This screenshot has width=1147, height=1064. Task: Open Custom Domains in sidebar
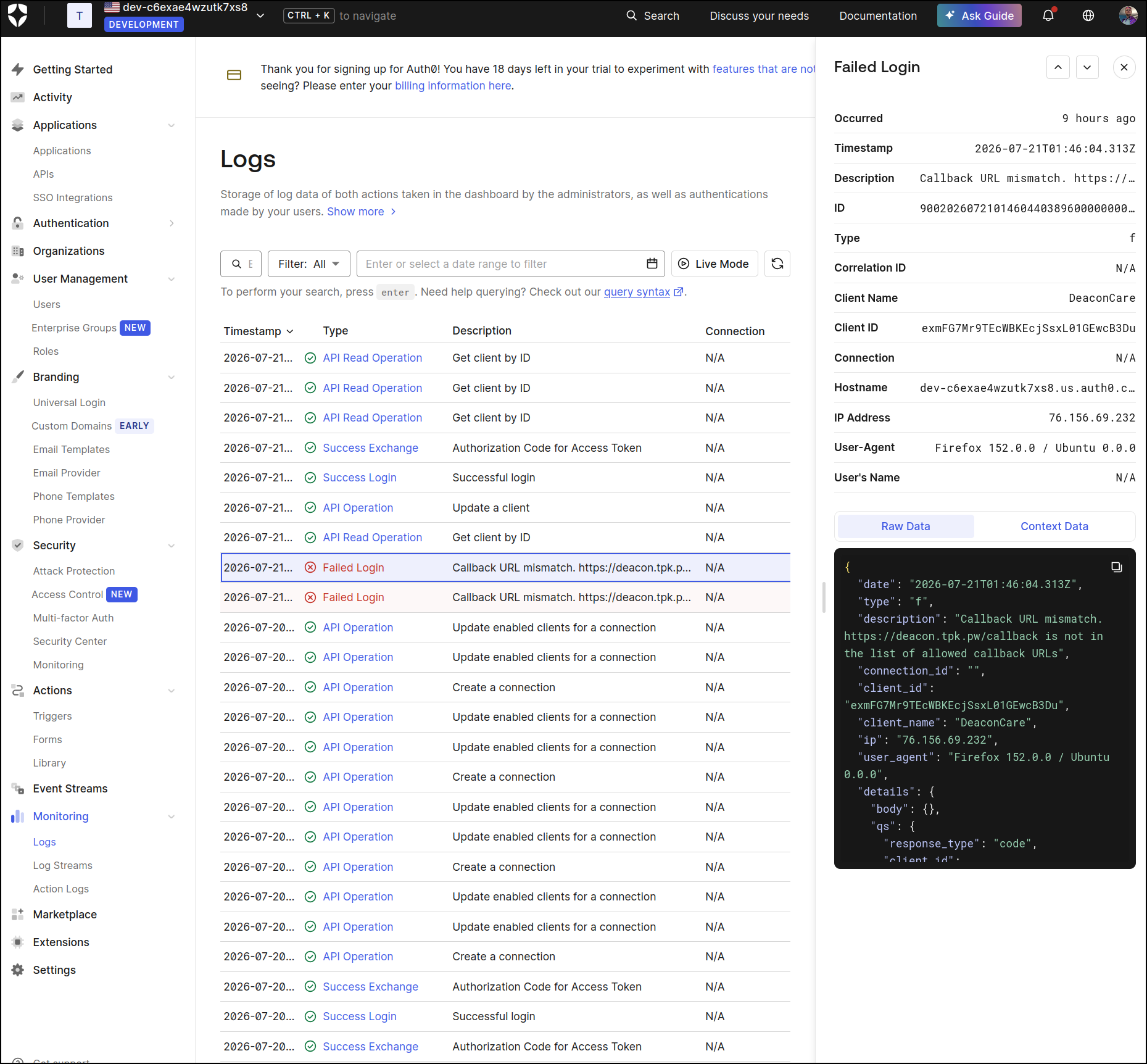point(92,426)
